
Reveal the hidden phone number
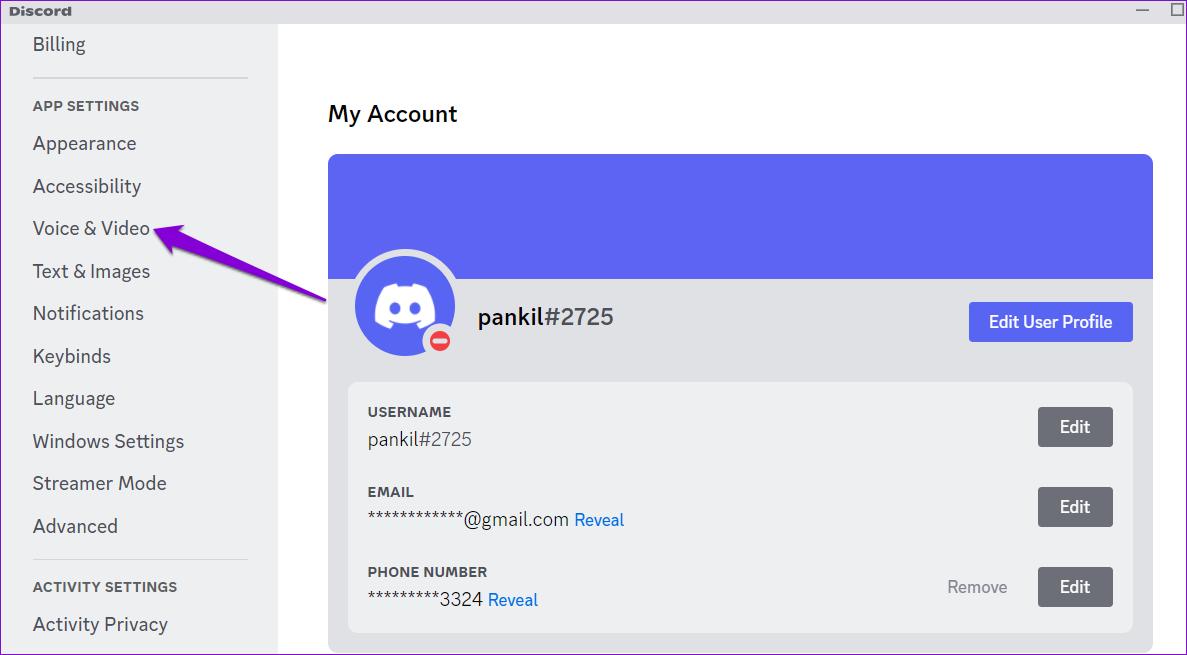[513, 600]
